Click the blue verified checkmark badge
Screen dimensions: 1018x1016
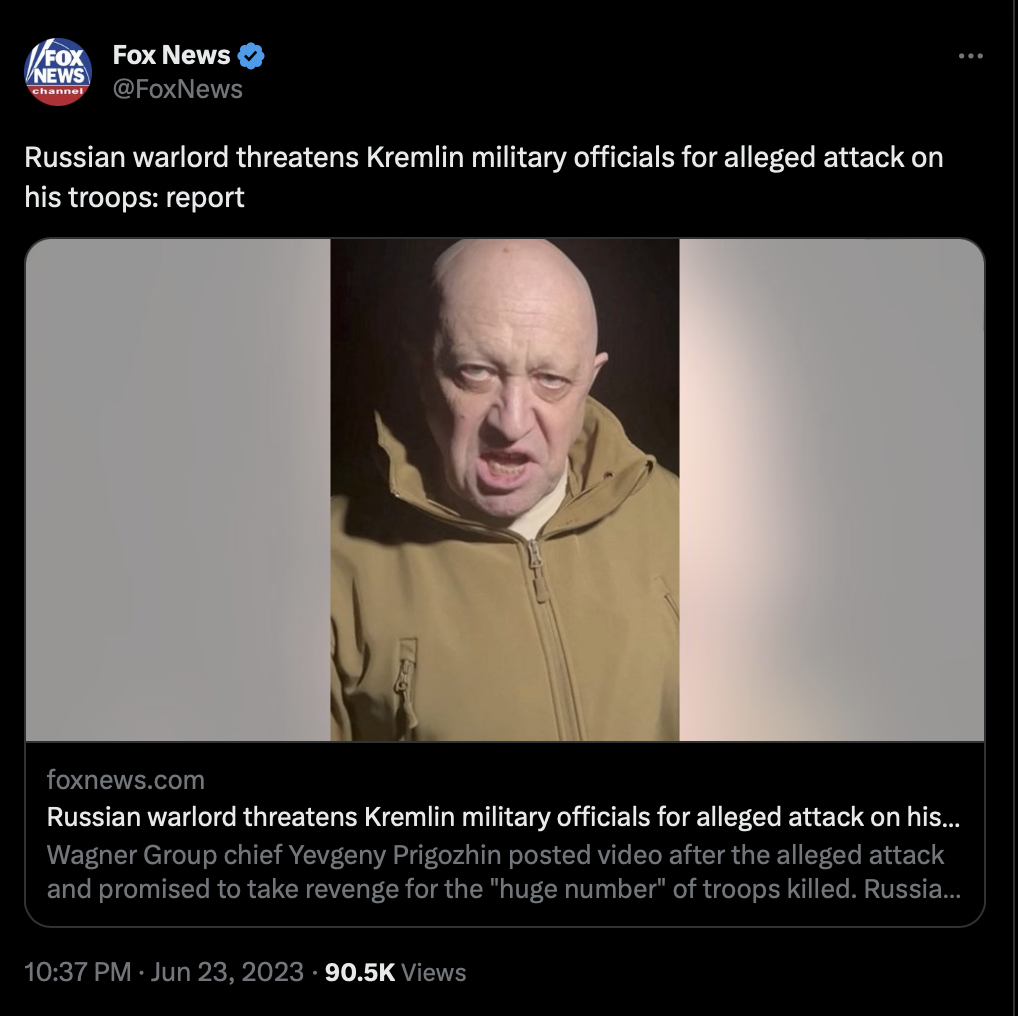coord(251,56)
